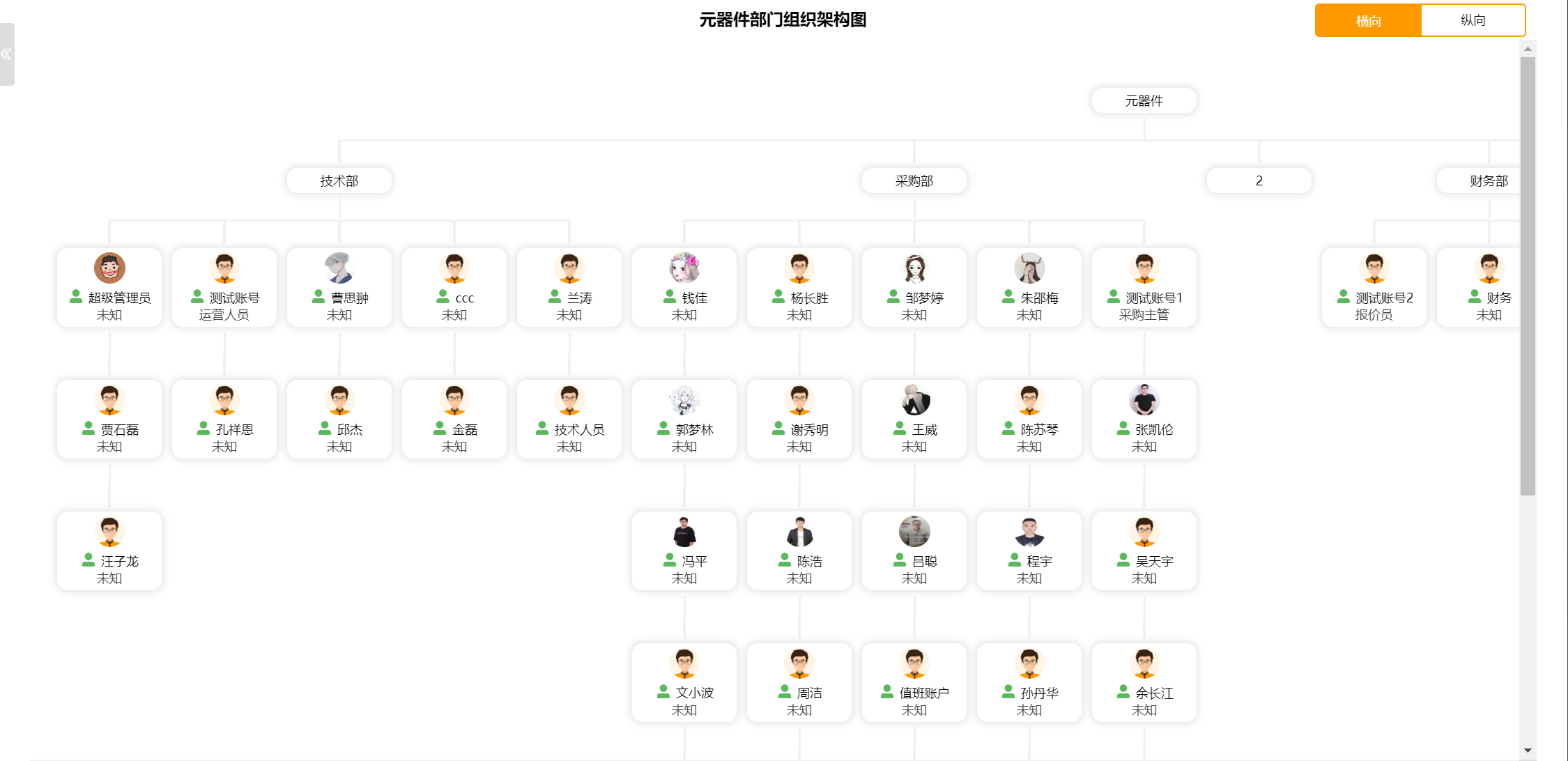Click 邹梦婷's avatar image
Viewport: 1568px width, 761px height.
tap(914, 268)
